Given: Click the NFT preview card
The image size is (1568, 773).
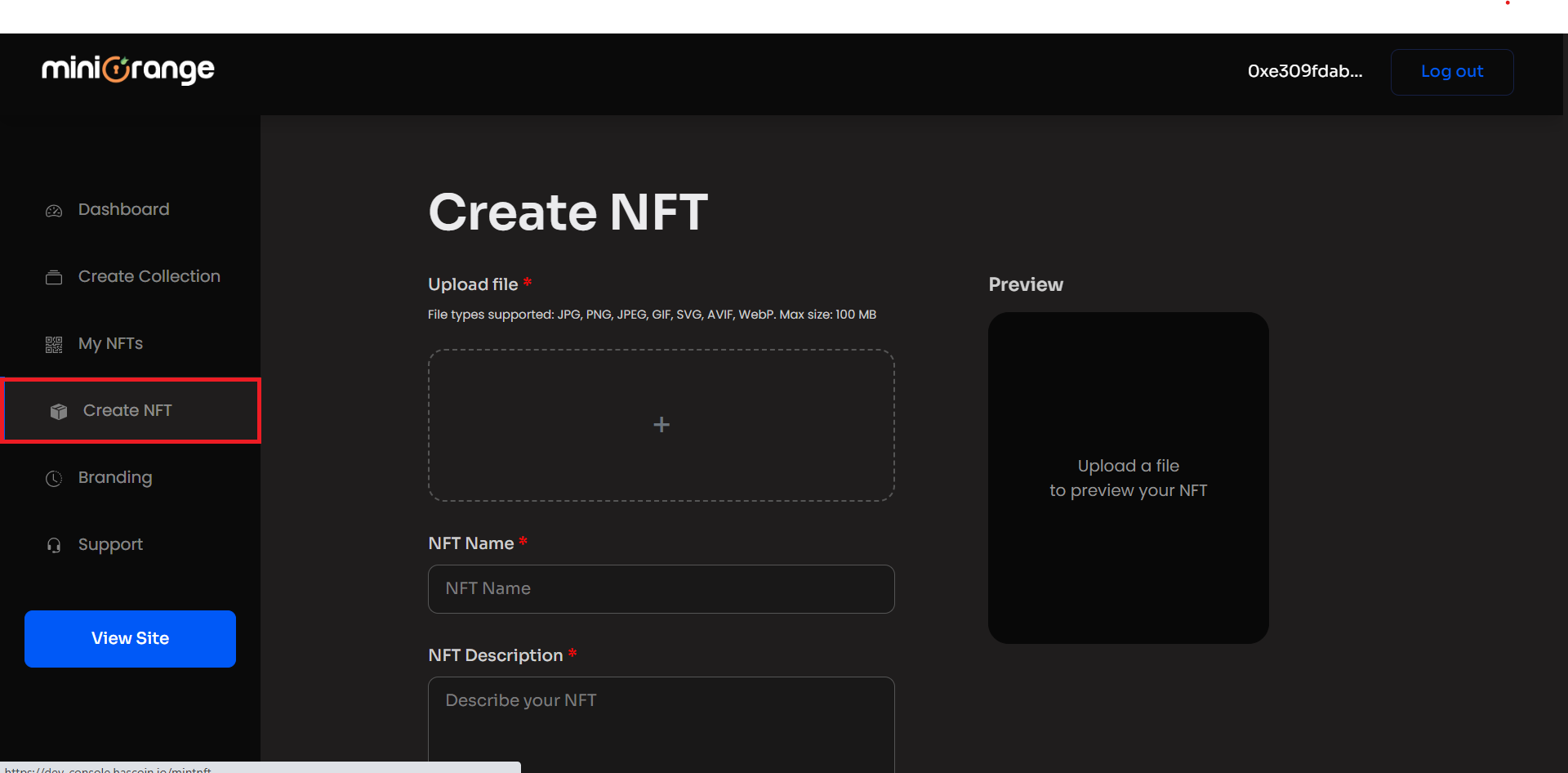Looking at the screenshot, I should pos(1129,478).
